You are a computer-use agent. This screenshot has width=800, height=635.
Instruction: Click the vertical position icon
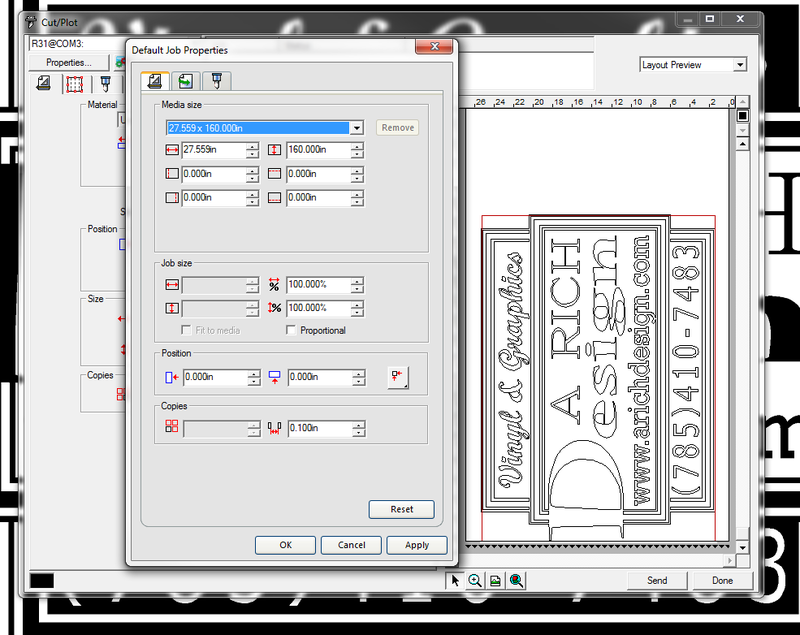coord(274,377)
